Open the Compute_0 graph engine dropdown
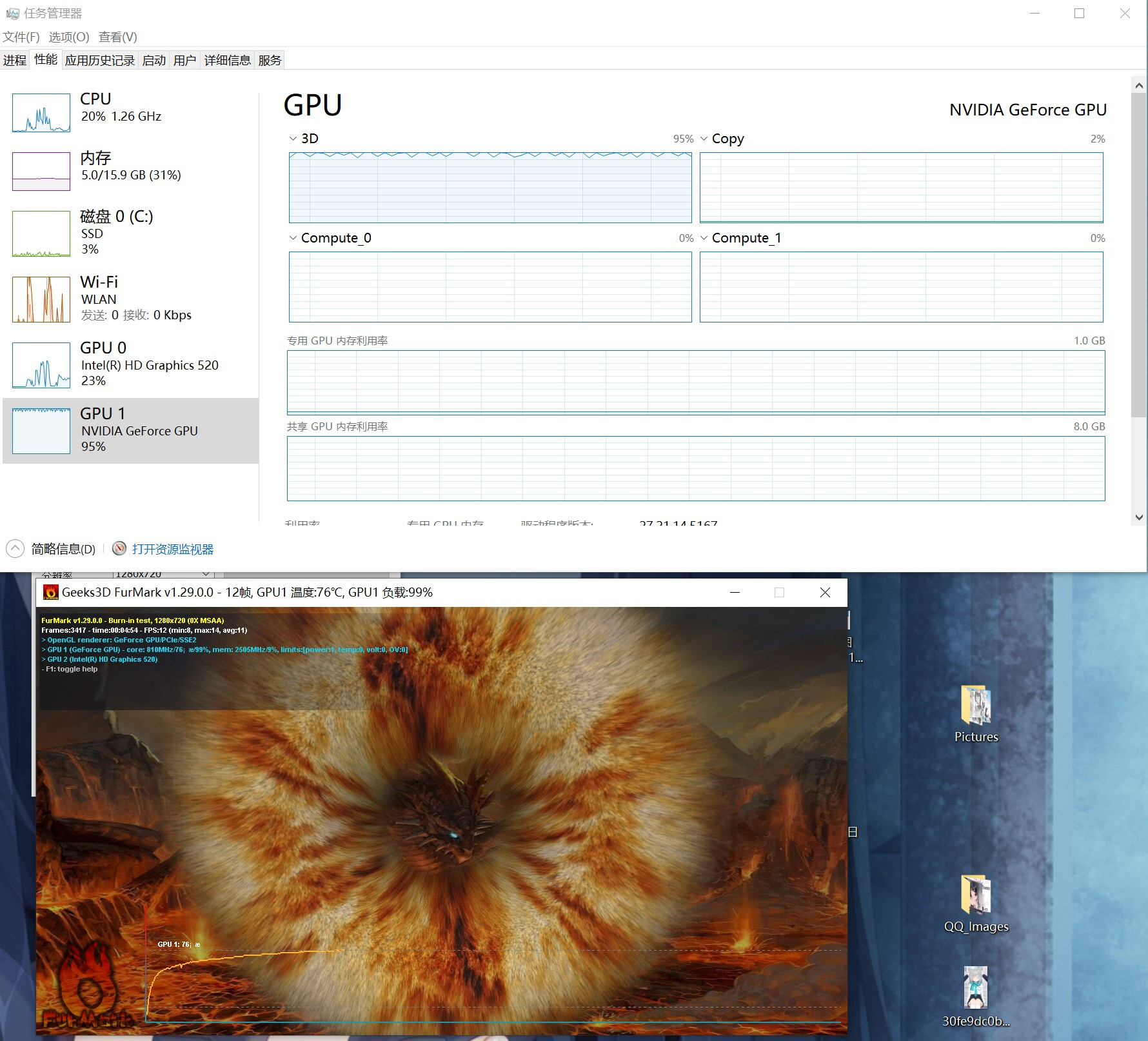The image size is (1148, 1041). click(x=293, y=238)
